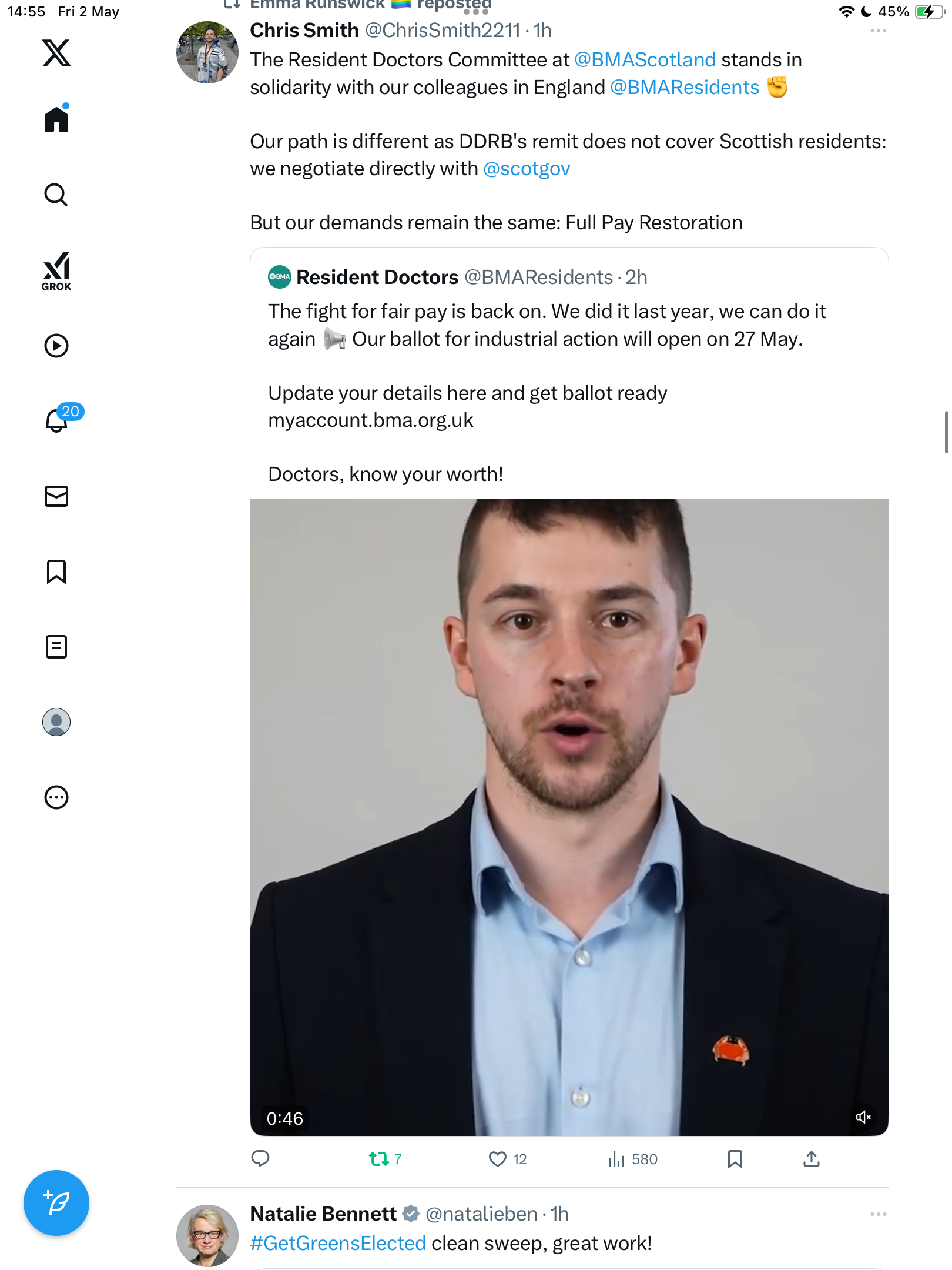
Task: Open options menu on Chris Smith's tweet
Action: click(879, 31)
